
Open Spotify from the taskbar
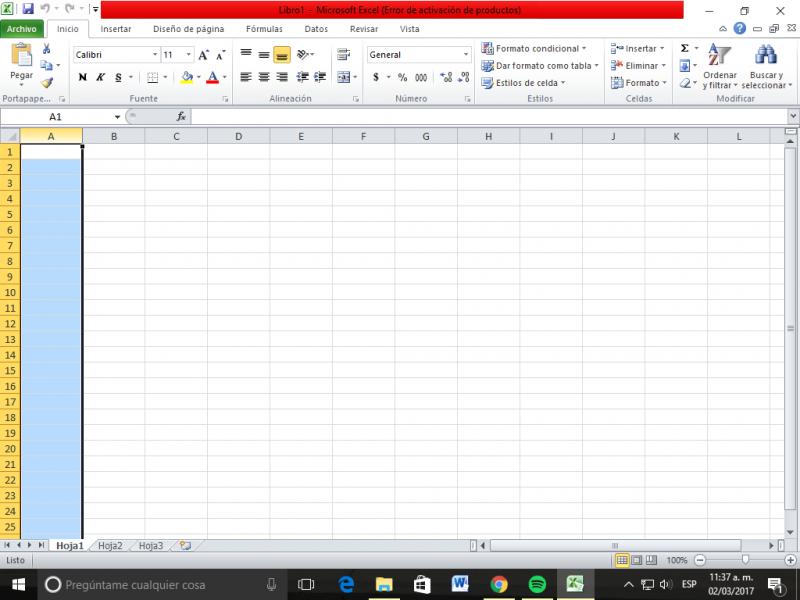[537, 584]
